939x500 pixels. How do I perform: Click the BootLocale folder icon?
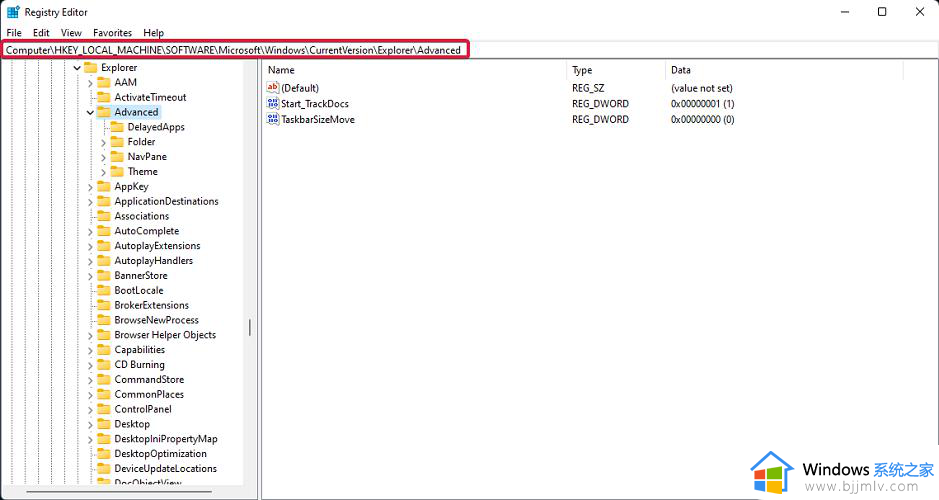104,290
